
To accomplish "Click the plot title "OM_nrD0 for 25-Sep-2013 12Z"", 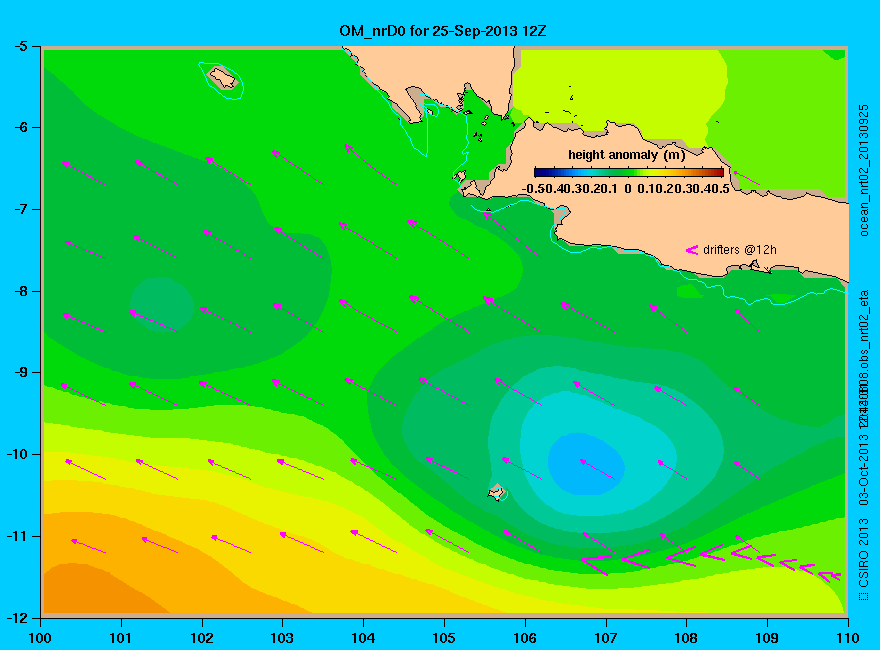I will 442,31.
